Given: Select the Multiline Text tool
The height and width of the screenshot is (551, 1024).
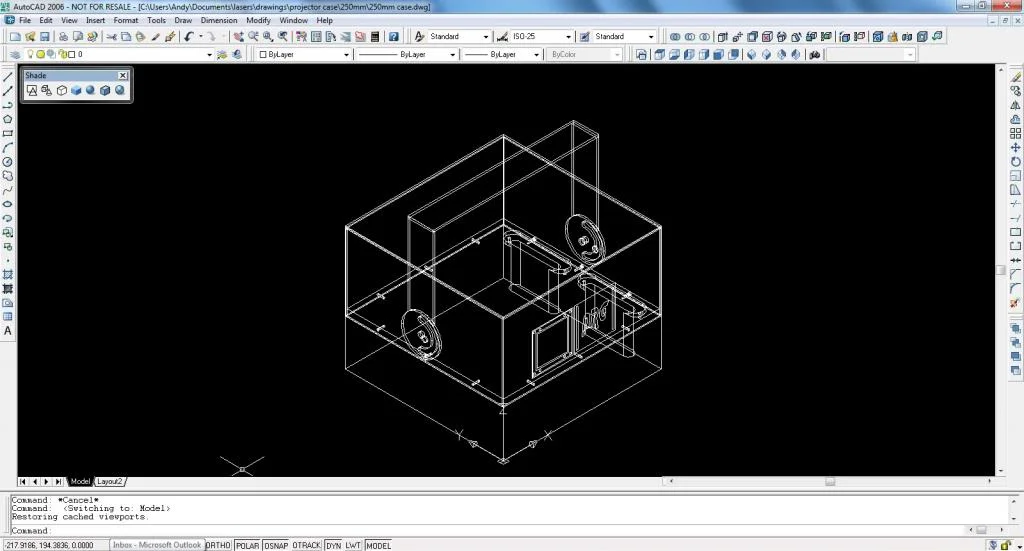Looking at the screenshot, I should pos(8,331).
